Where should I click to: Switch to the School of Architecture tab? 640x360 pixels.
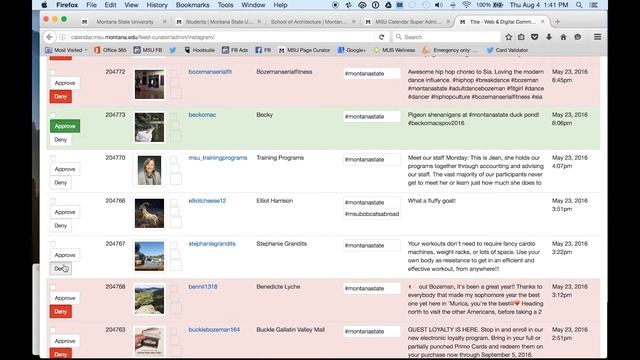308,22
